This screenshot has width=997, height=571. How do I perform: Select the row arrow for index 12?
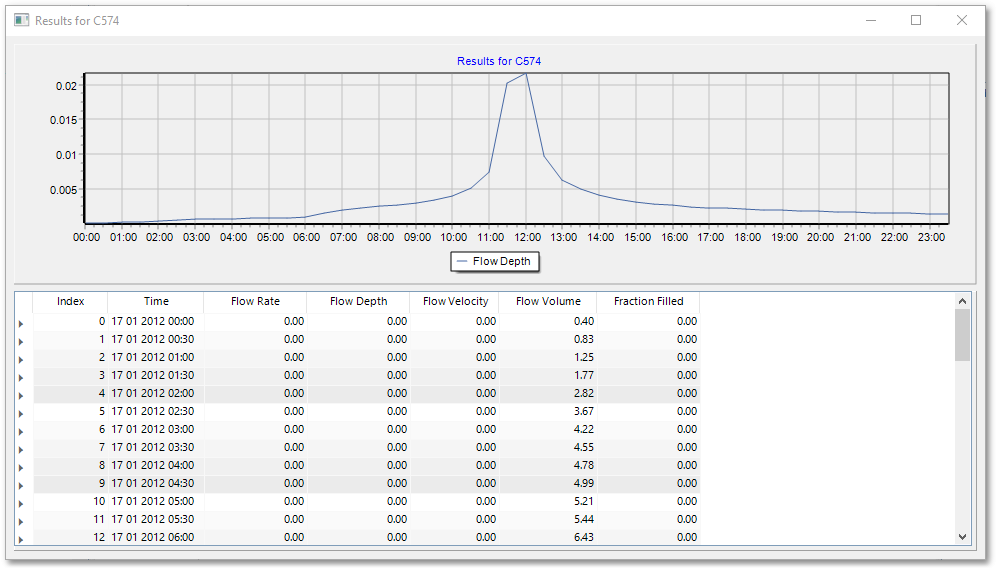point(21,540)
